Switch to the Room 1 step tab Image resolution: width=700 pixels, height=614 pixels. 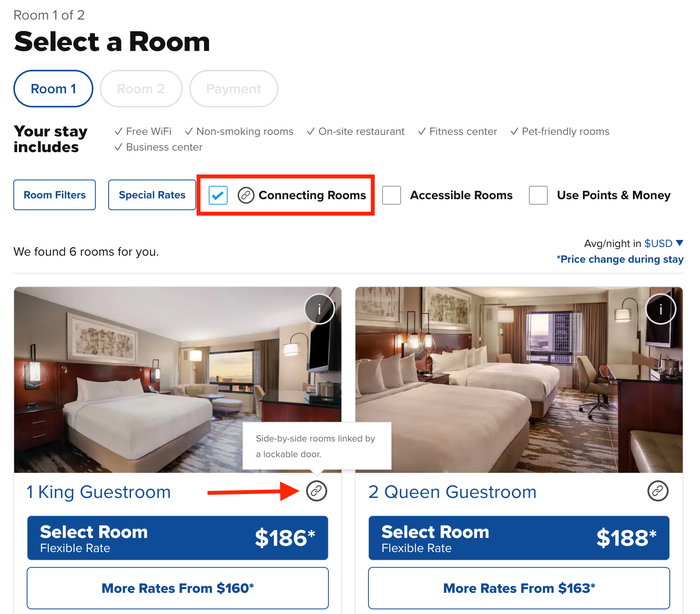(x=53, y=88)
